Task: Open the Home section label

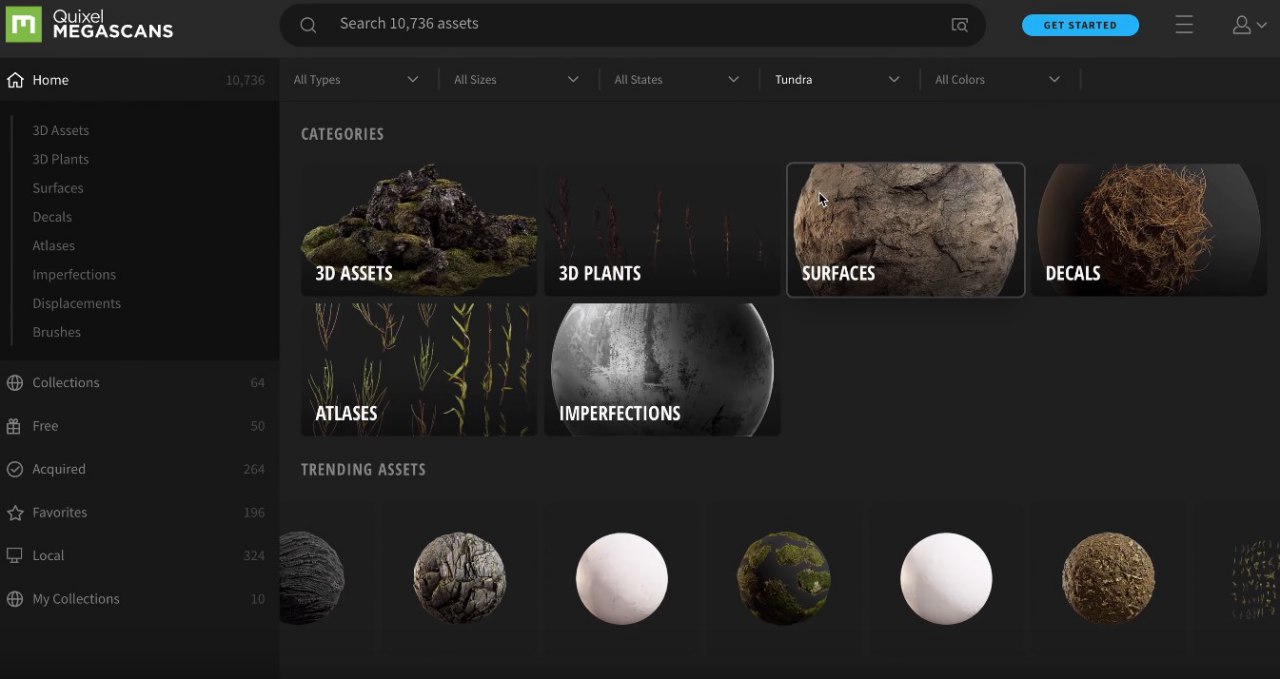Action: 50,80
